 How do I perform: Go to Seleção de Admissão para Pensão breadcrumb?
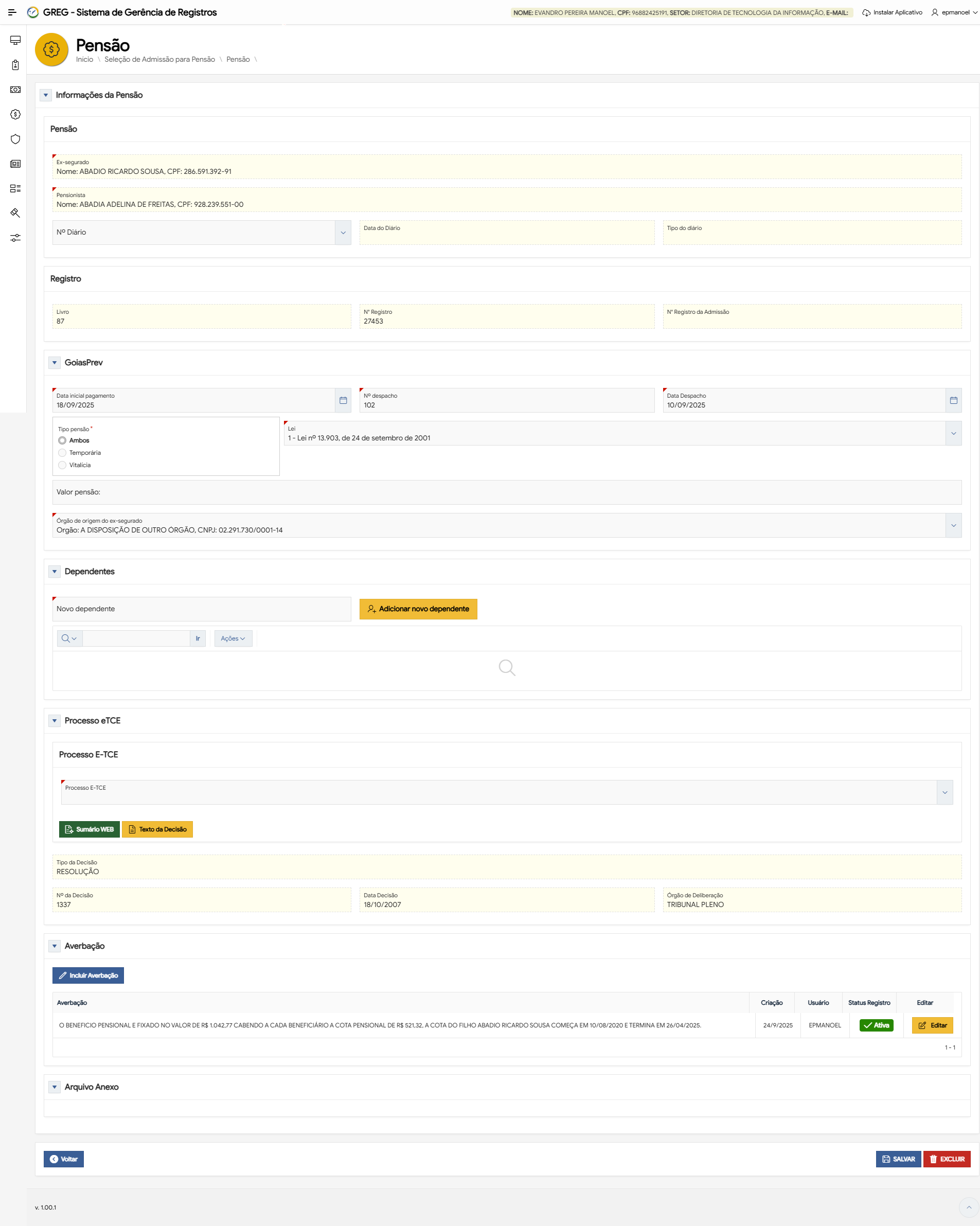[x=160, y=60]
